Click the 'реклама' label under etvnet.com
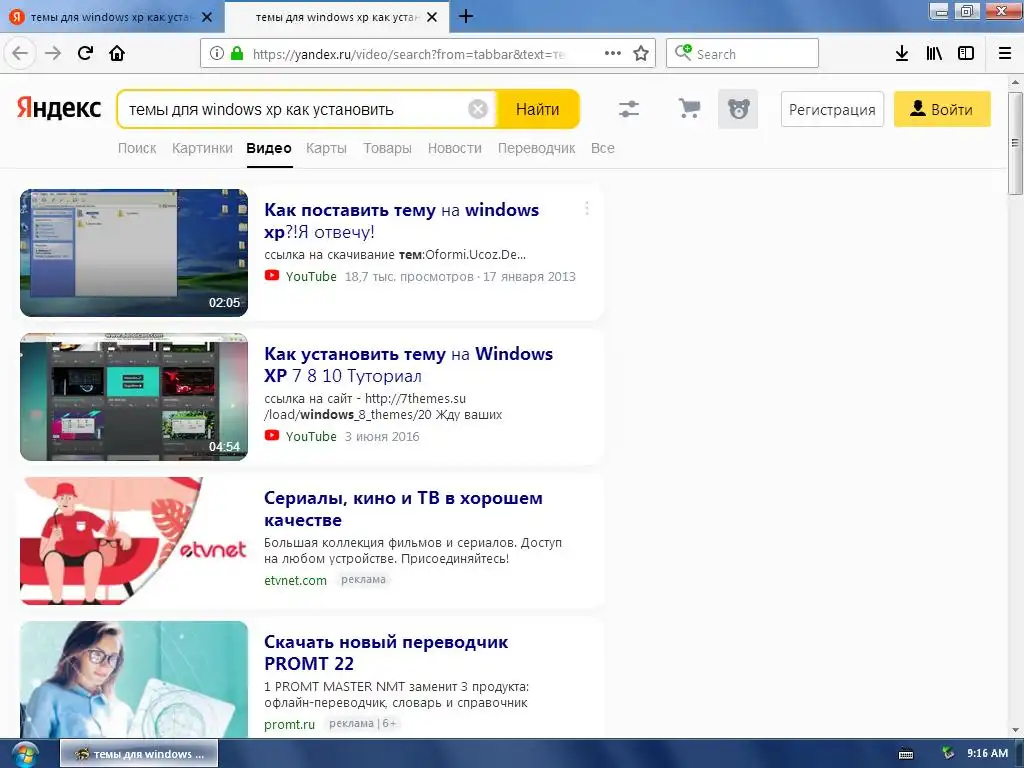The height and width of the screenshot is (768, 1024). coord(363,579)
